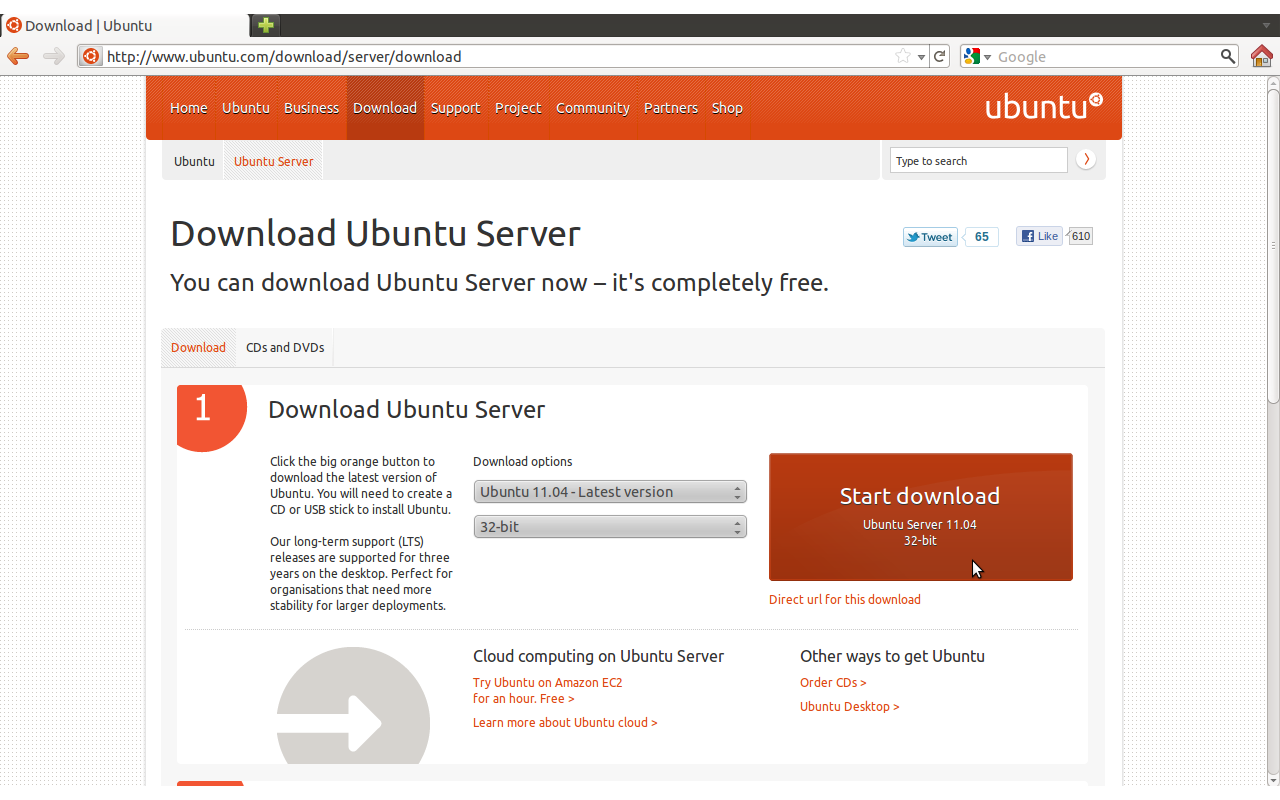The image size is (1280, 800).
Task: Click the Google search engine icon
Action: (x=971, y=56)
